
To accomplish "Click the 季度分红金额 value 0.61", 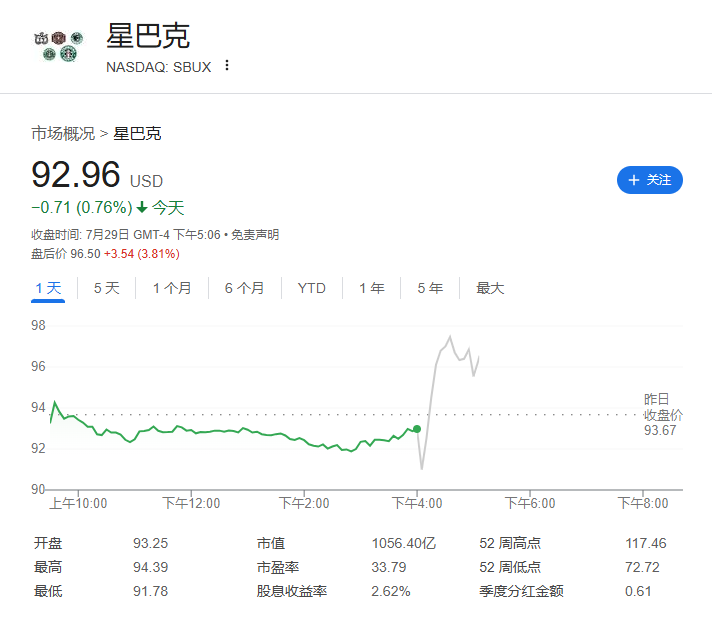I will tap(638, 591).
